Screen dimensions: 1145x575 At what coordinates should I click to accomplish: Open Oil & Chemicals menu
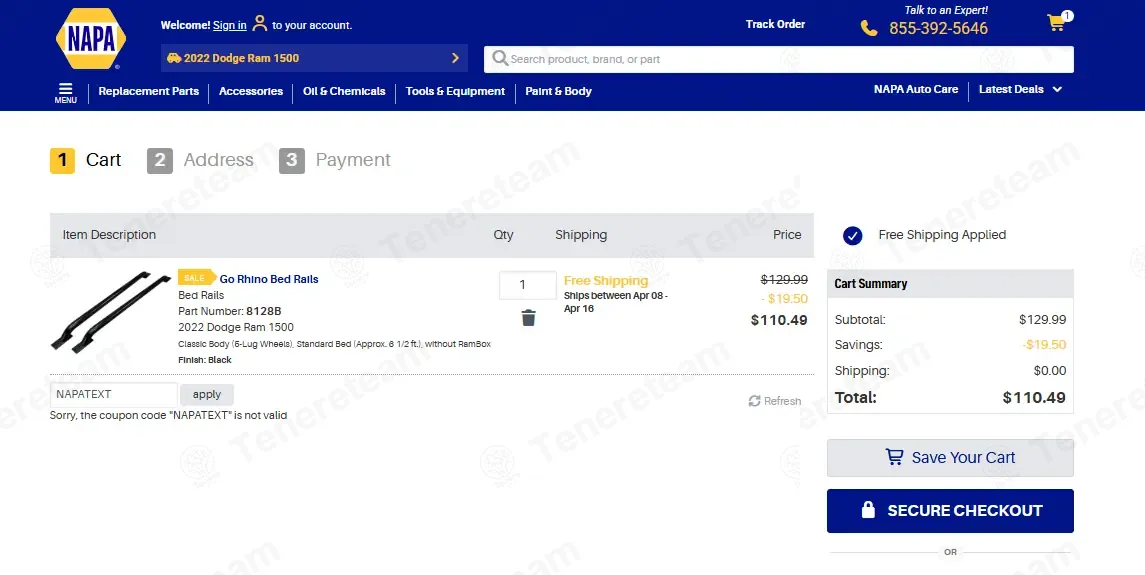[344, 91]
